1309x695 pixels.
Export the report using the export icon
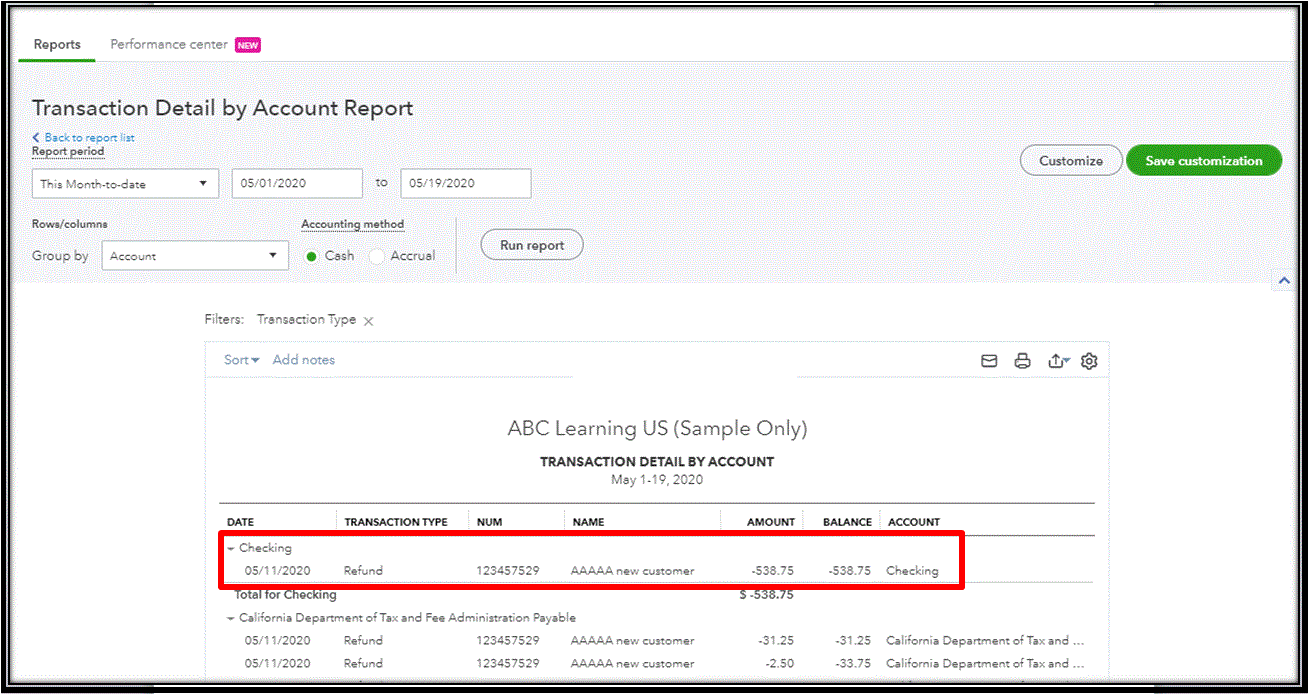point(1056,361)
